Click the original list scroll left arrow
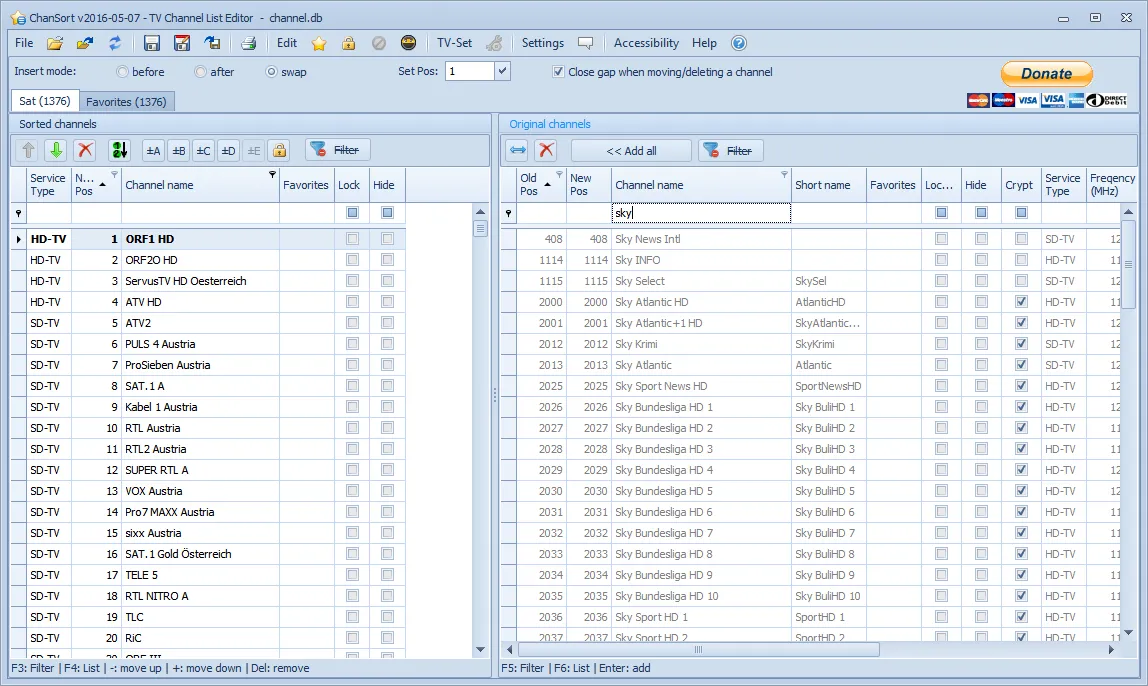This screenshot has height=686, width=1148. pos(510,649)
